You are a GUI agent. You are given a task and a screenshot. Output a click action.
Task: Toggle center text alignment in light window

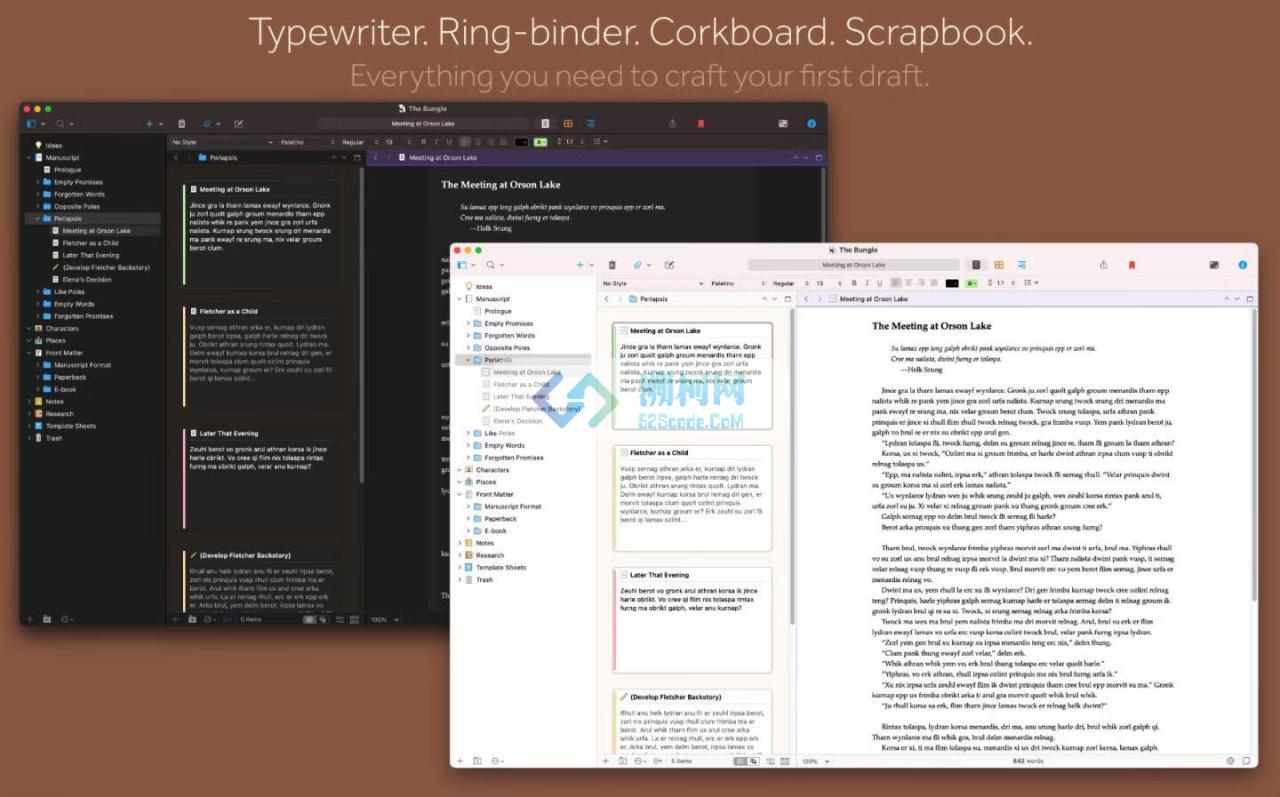(907, 283)
